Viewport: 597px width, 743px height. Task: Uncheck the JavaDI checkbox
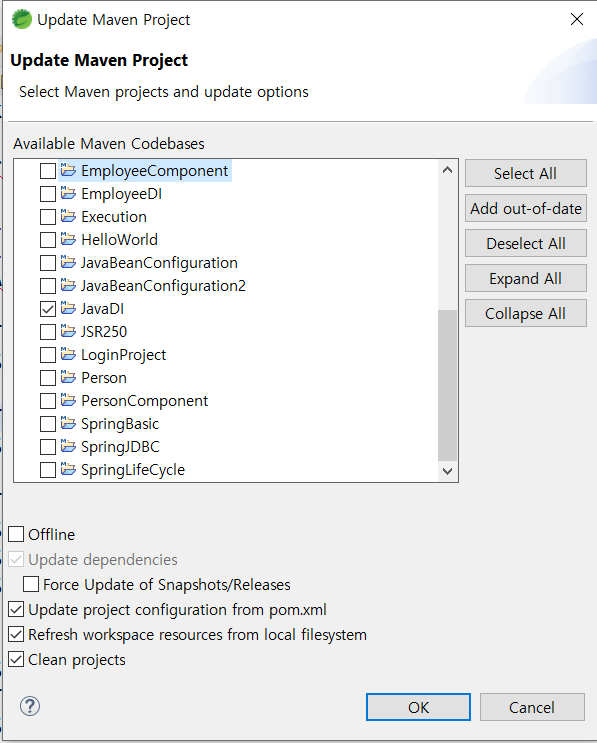pos(48,309)
